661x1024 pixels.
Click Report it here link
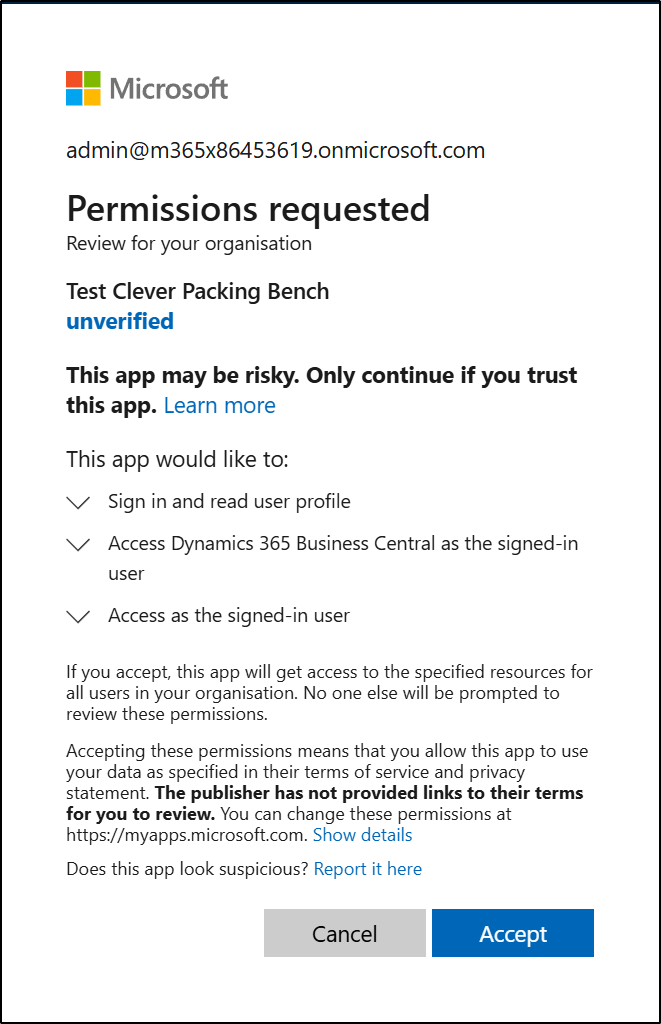pyautogui.click(x=368, y=869)
